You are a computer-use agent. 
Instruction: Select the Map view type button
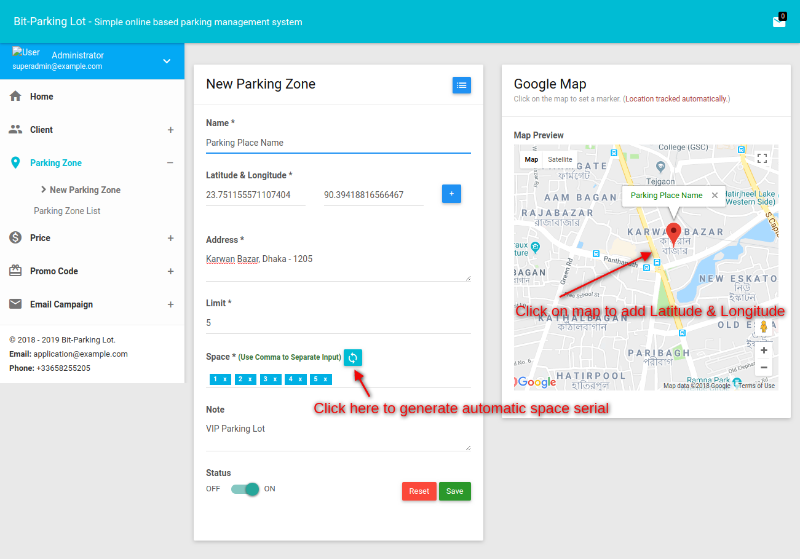(x=531, y=159)
